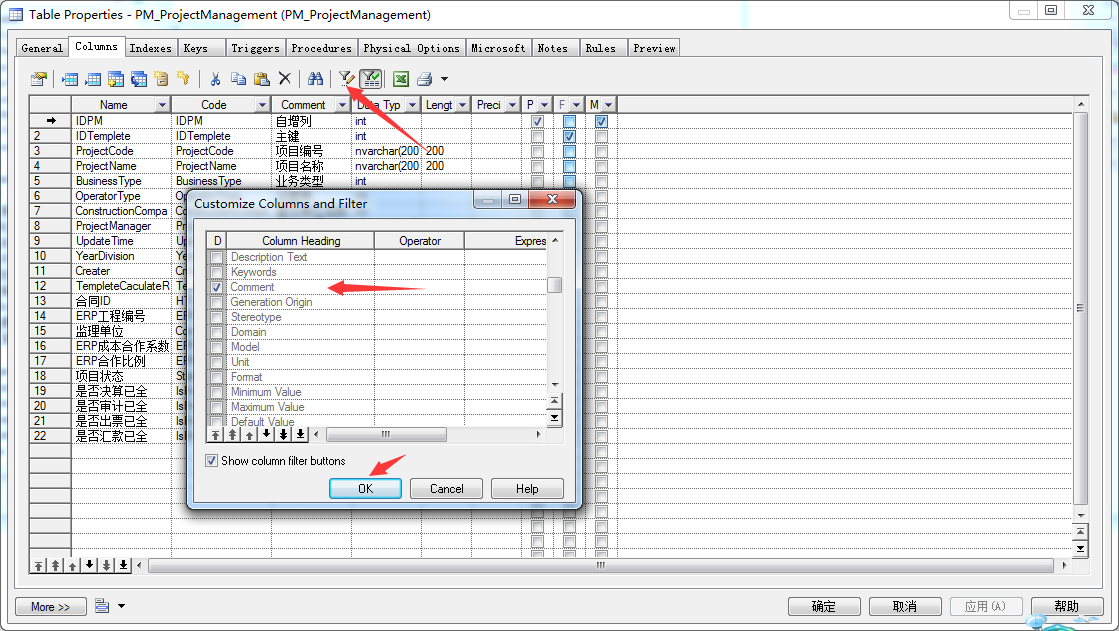This screenshot has height=631, width=1119.
Task: Switch to the Indexes tab
Action: click(151, 48)
